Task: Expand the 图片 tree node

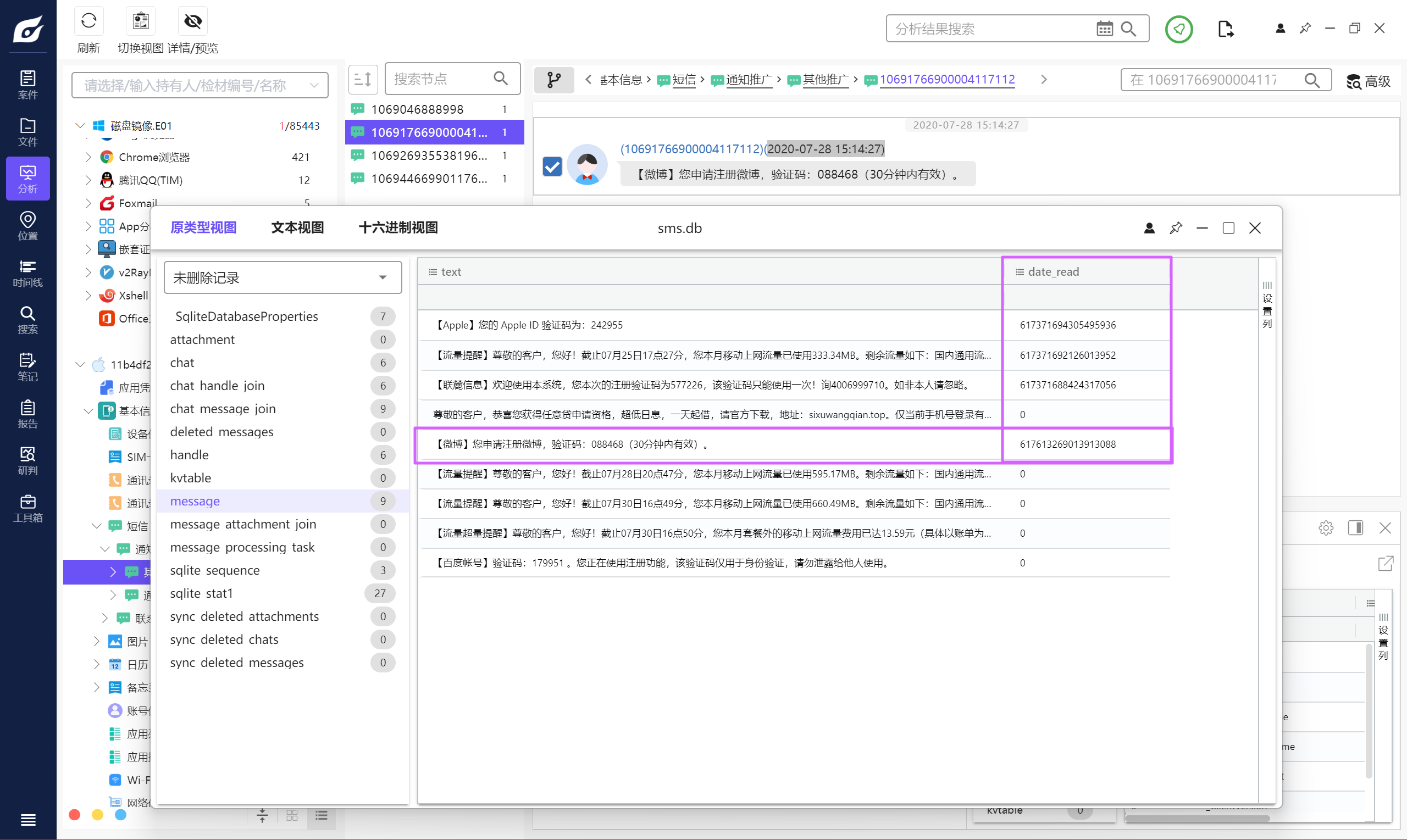Action: tap(97, 641)
